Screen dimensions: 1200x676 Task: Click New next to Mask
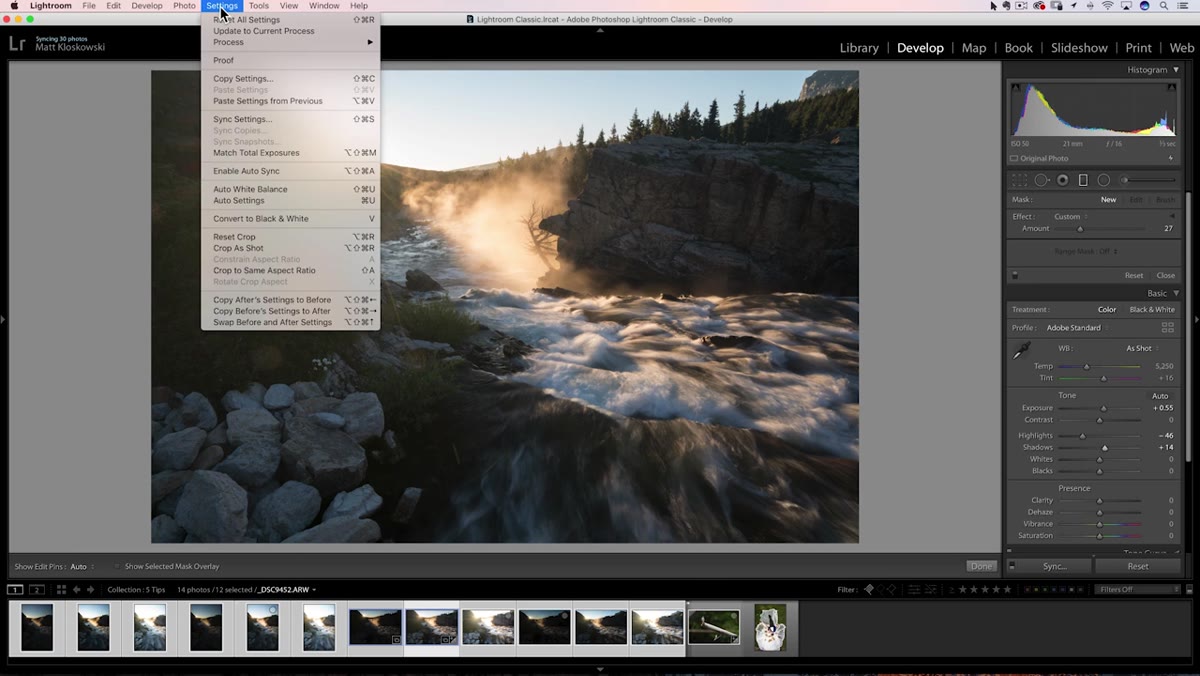point(1108,200)
